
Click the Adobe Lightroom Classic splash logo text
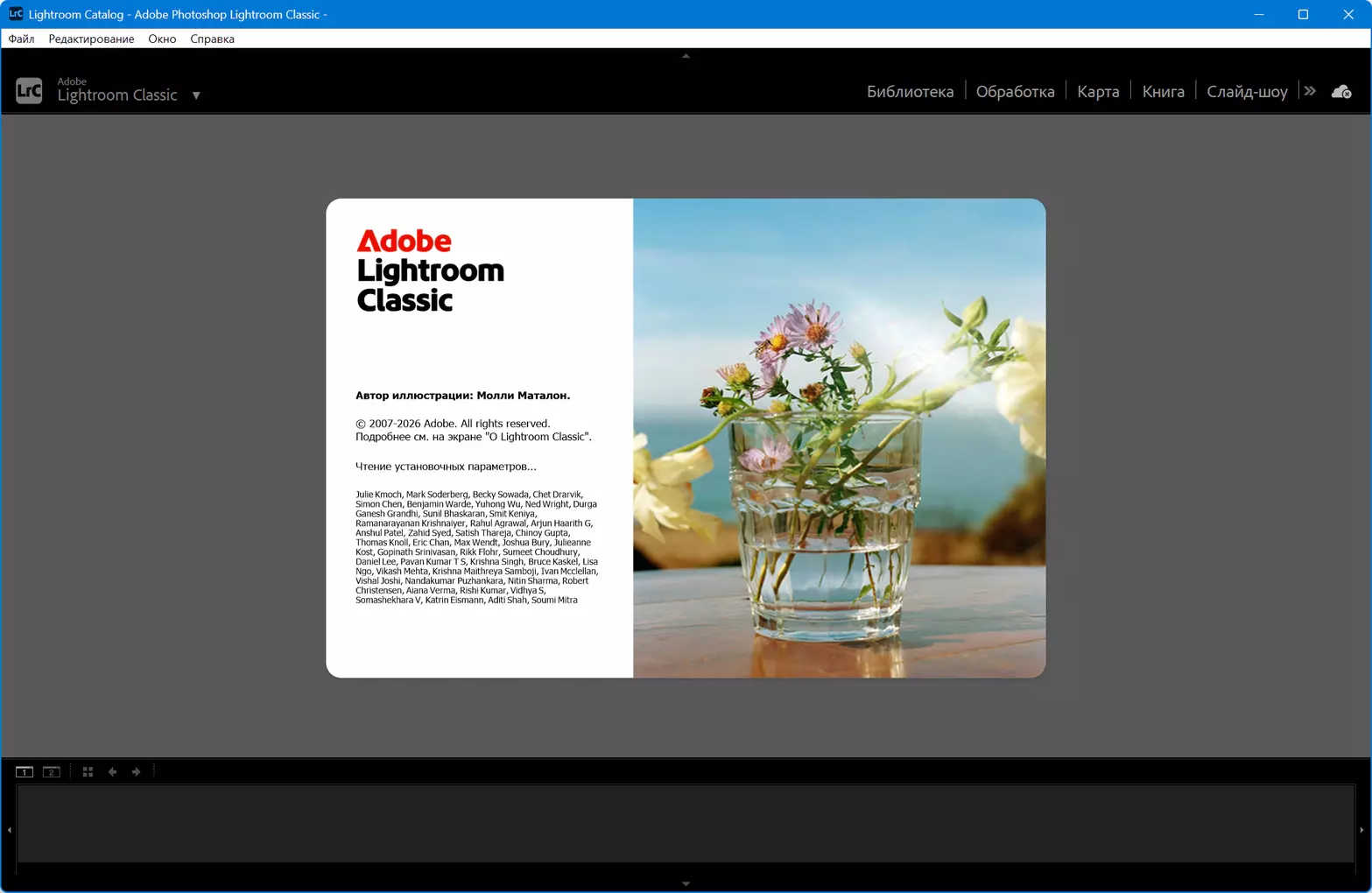pyautogui.click(x=430, y=271)
